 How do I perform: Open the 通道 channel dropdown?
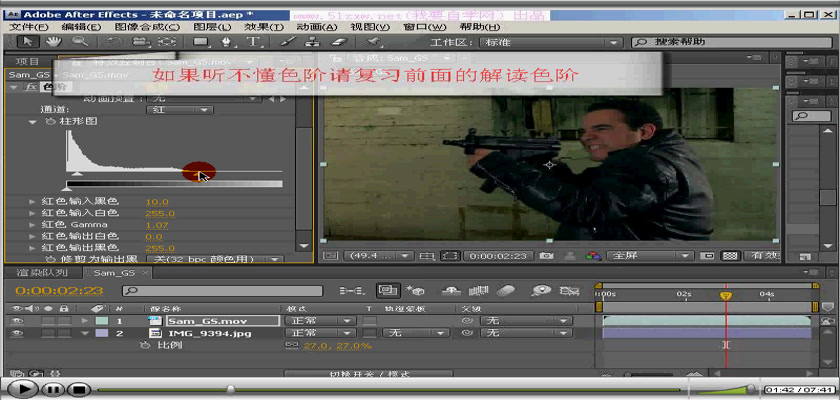click(179, 110)
